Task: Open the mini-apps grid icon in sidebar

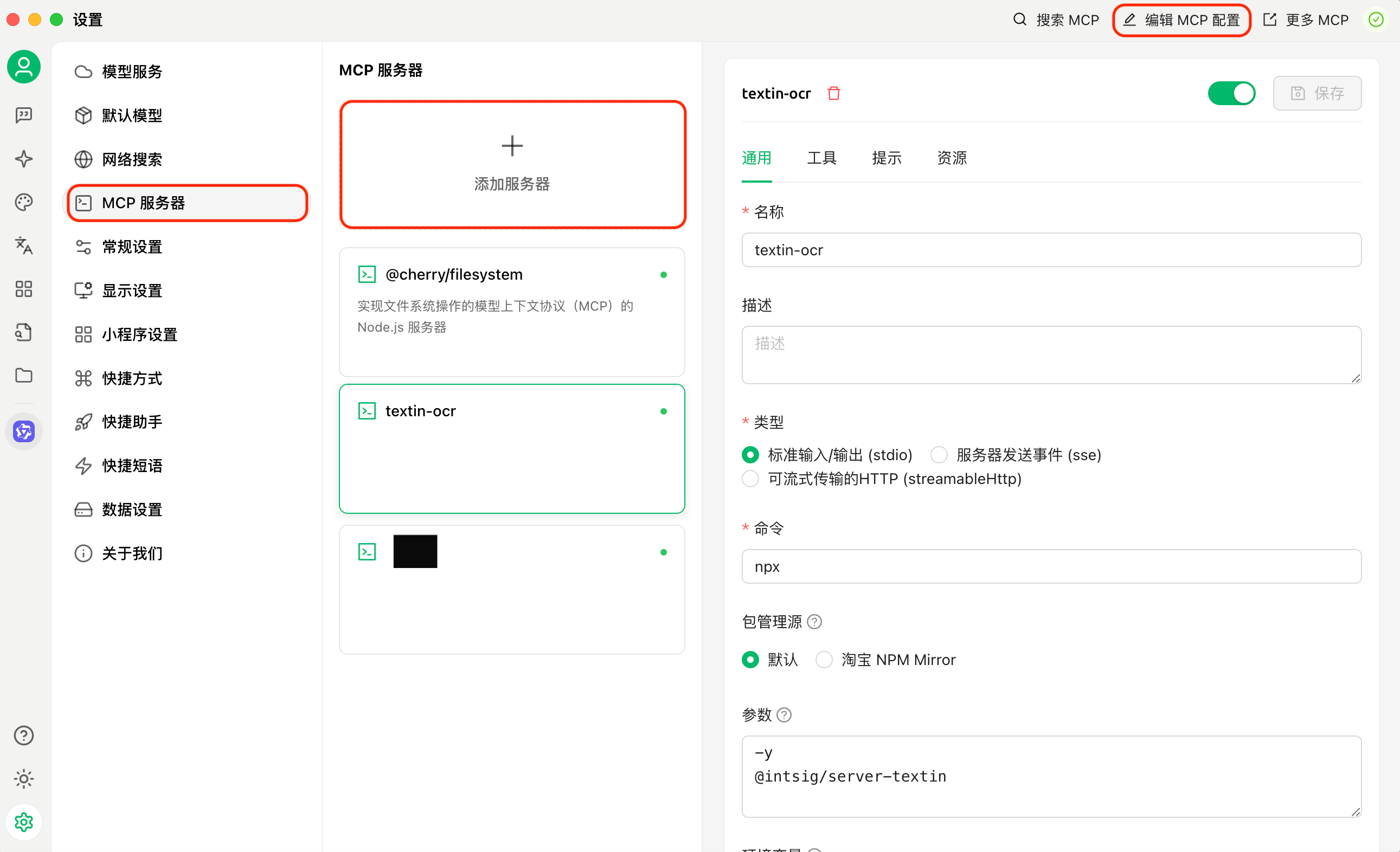Action: point(23,289)
